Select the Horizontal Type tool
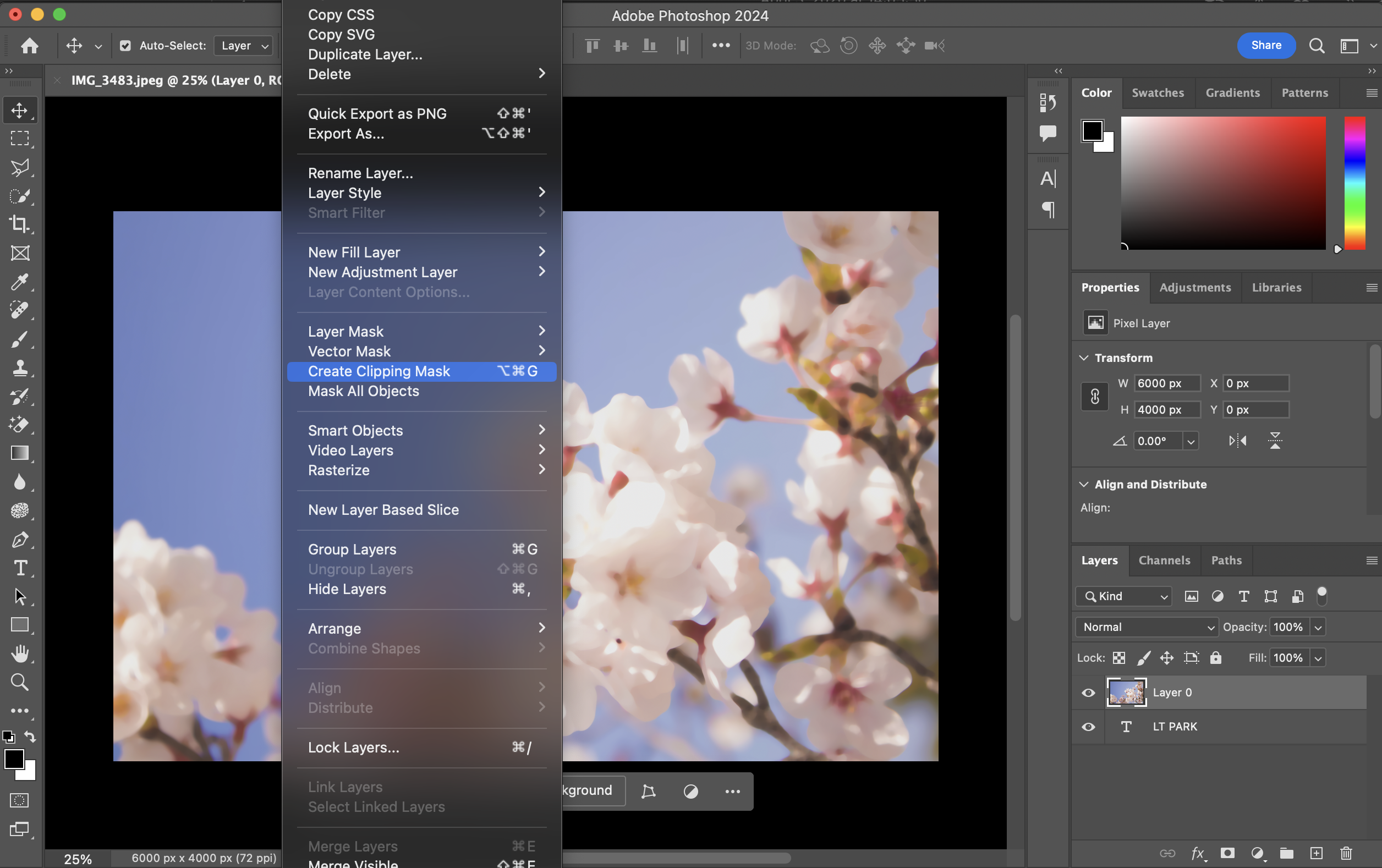 click(19, 568)
